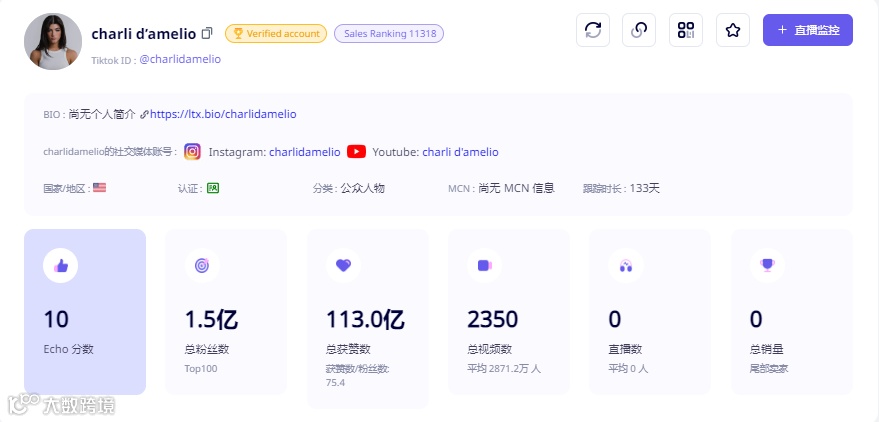Click the 总视频数 label
Screen dimensions: 879x422
[489, 349]
